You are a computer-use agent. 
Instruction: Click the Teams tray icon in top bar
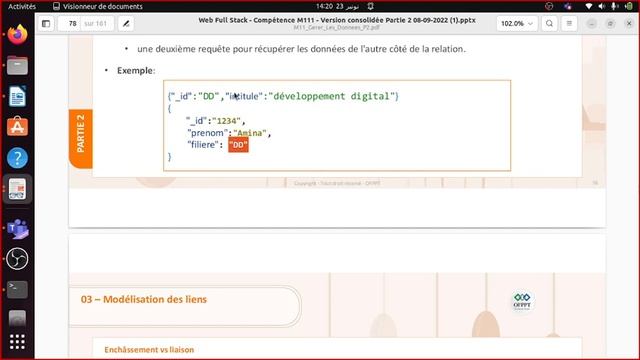[568, 6]
